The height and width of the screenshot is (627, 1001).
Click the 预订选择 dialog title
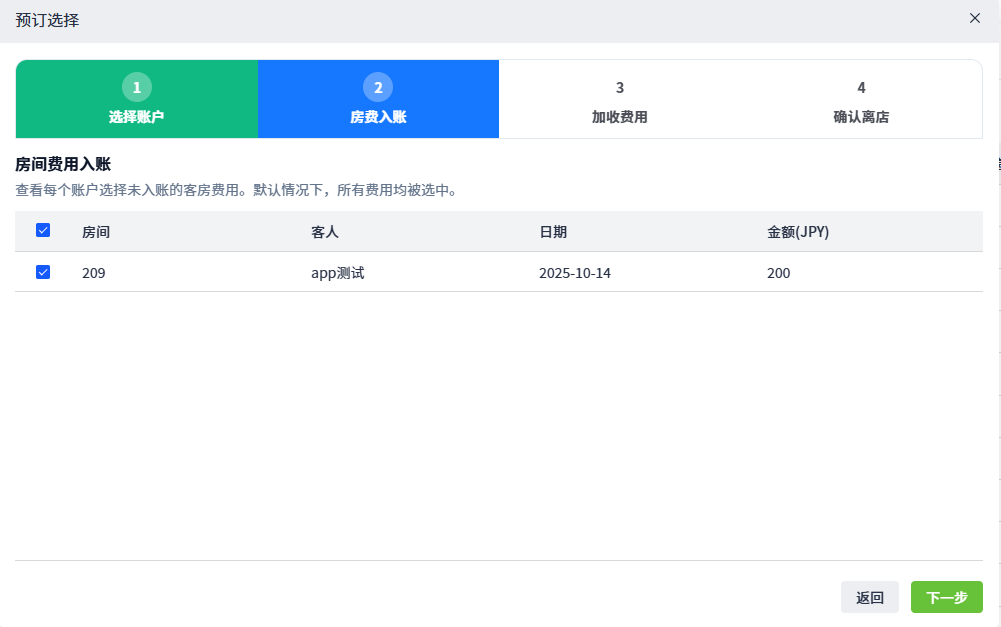point(47,20)
